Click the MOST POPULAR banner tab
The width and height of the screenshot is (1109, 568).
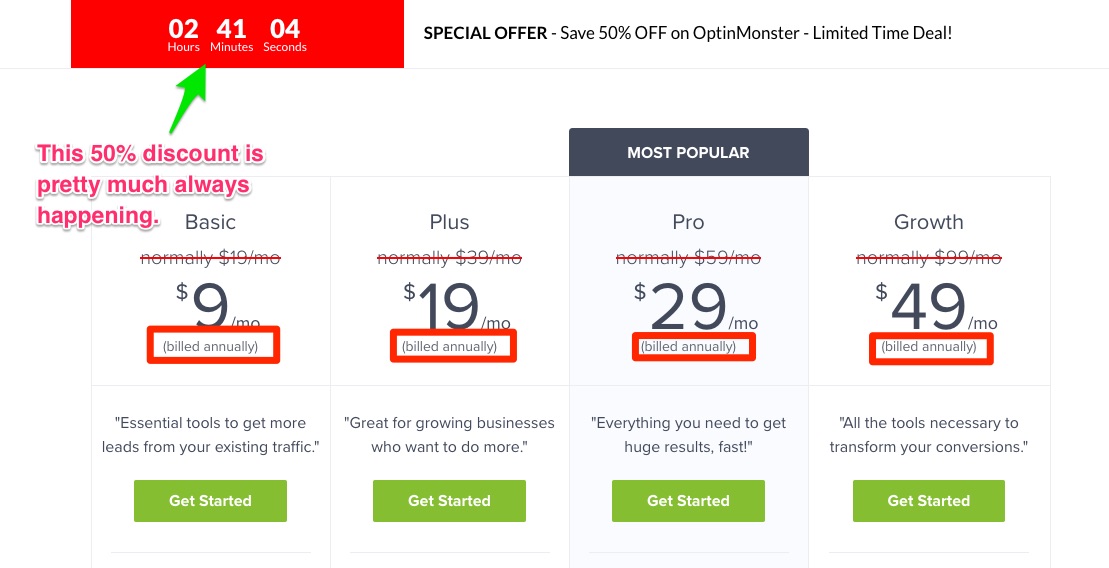point(688,152)
